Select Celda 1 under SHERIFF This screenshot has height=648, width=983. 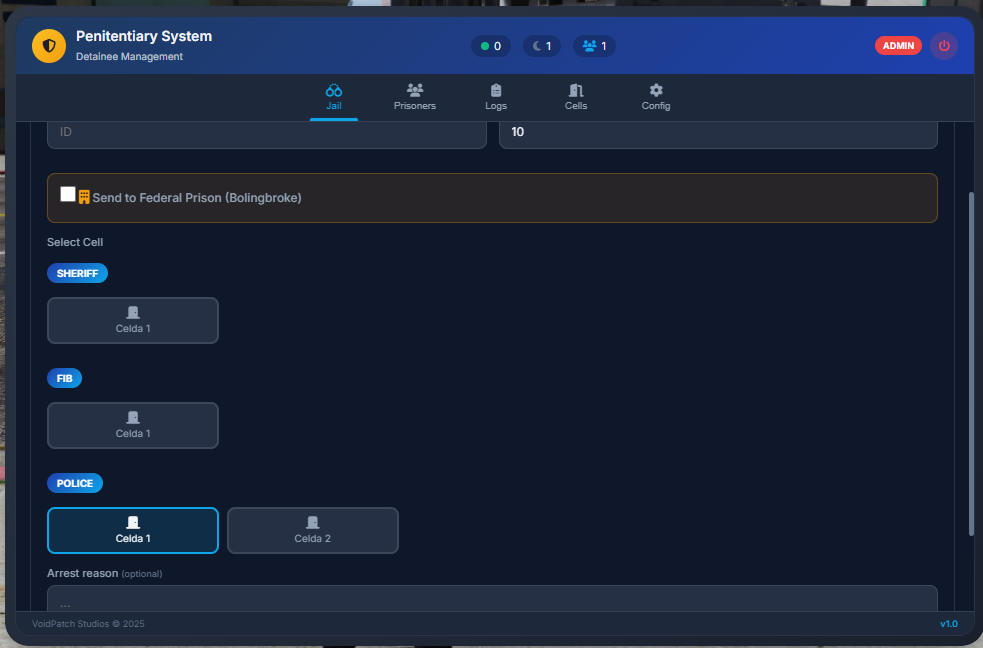pos(133,320)
